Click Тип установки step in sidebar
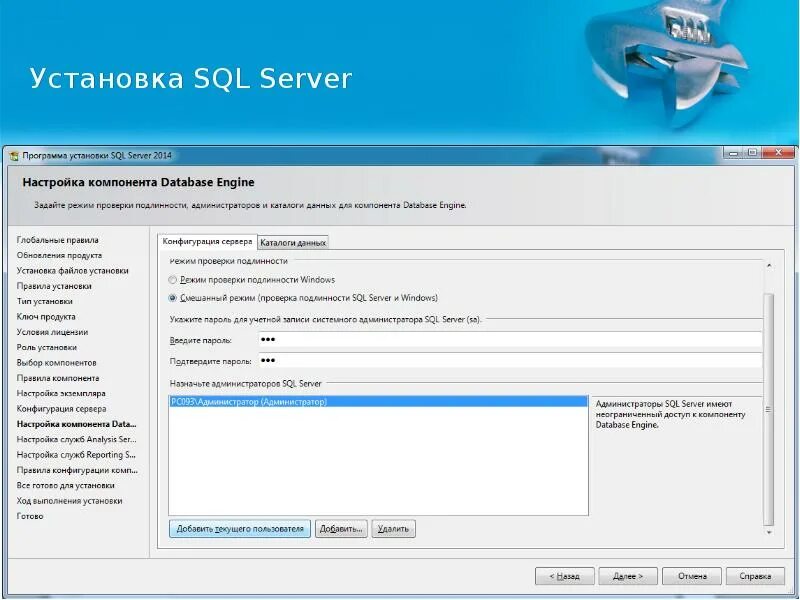 (44, 301)
